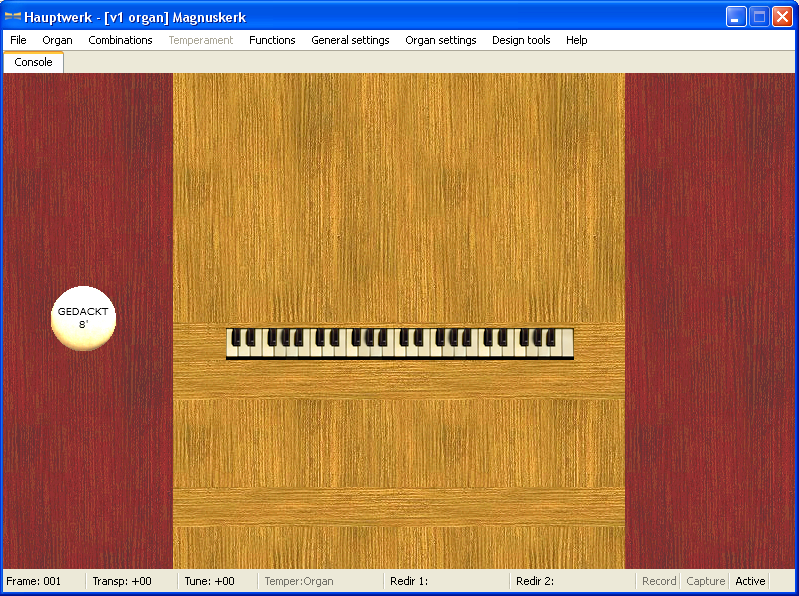Open the Functions menu

tap(272, 40)
